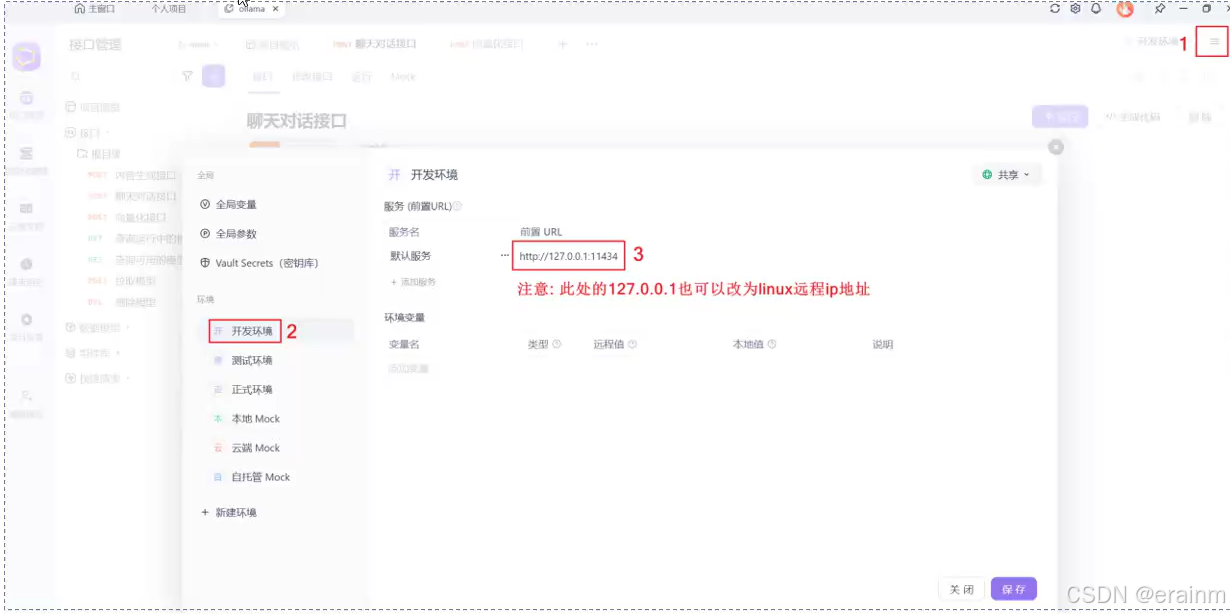
Task: Open the 共享 dropdown
Action: pyautogui.click(x=1007, y=174)
